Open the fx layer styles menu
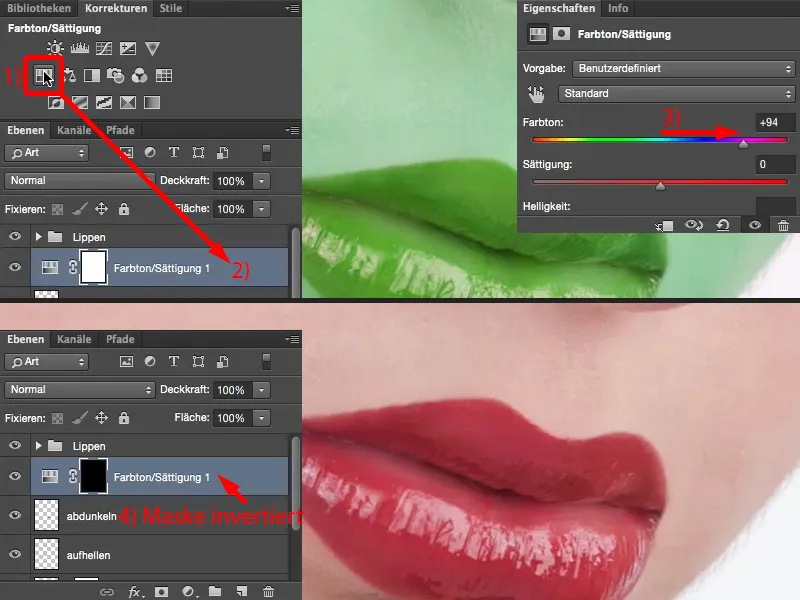 pyautogui.click(x=135, y=592)
